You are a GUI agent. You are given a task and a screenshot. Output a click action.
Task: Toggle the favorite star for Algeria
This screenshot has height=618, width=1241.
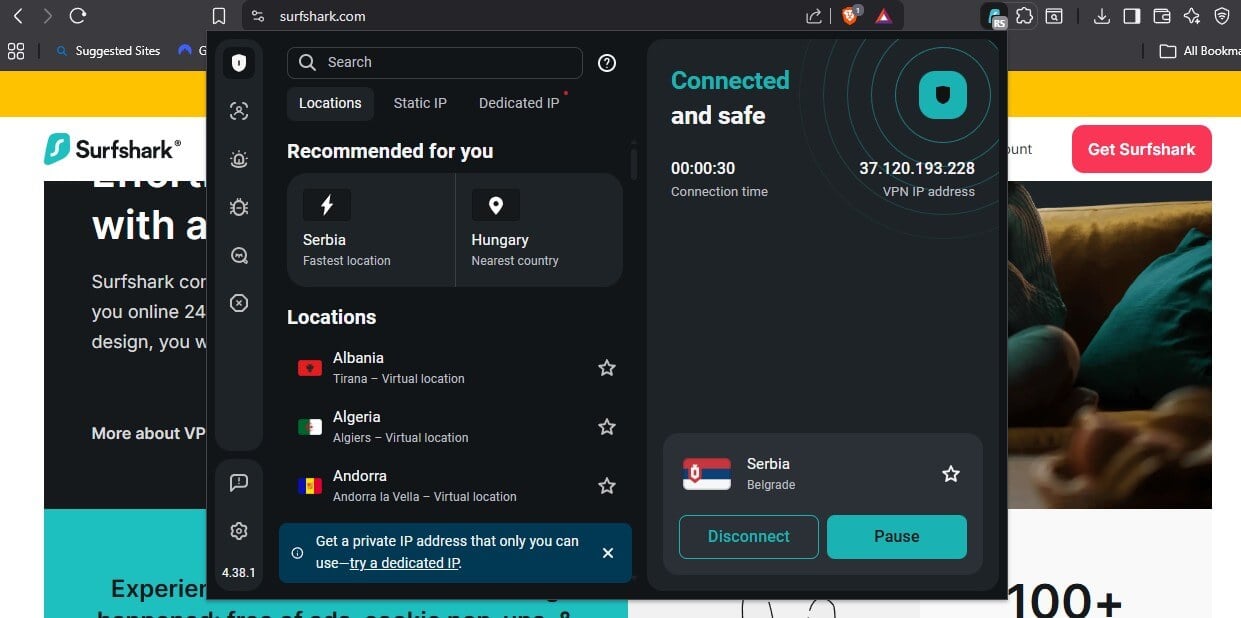(x=607, y=427)
